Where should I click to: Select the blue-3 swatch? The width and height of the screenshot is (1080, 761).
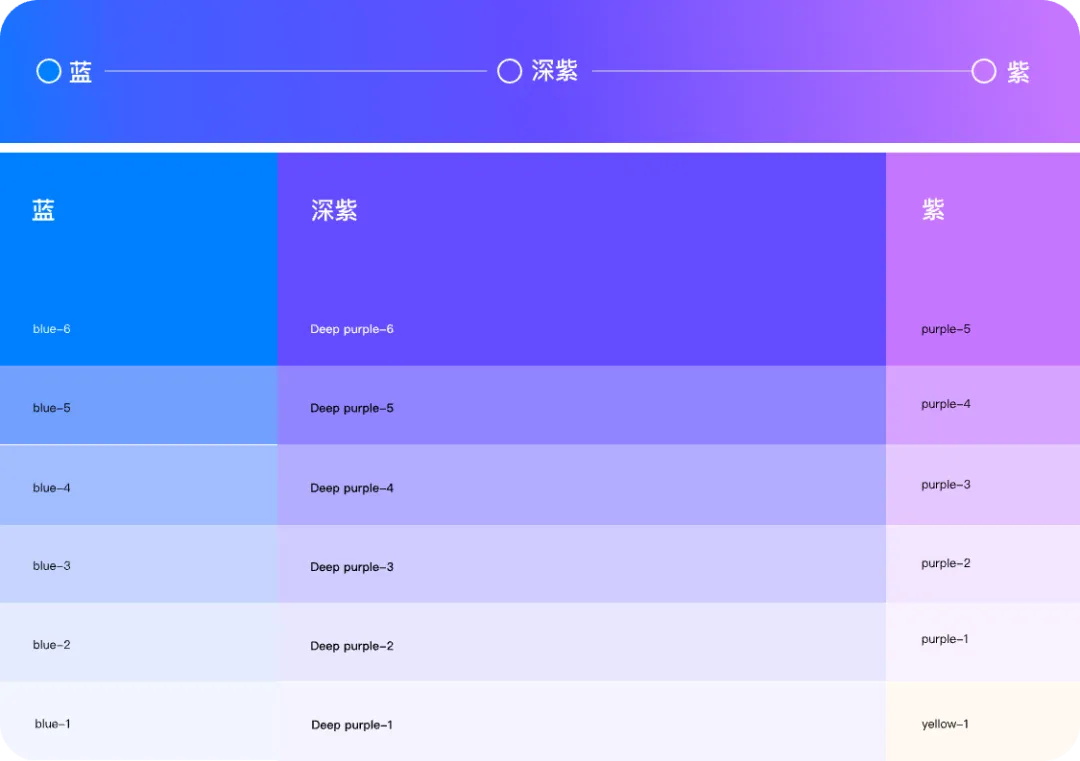click(x=138, y=564)
